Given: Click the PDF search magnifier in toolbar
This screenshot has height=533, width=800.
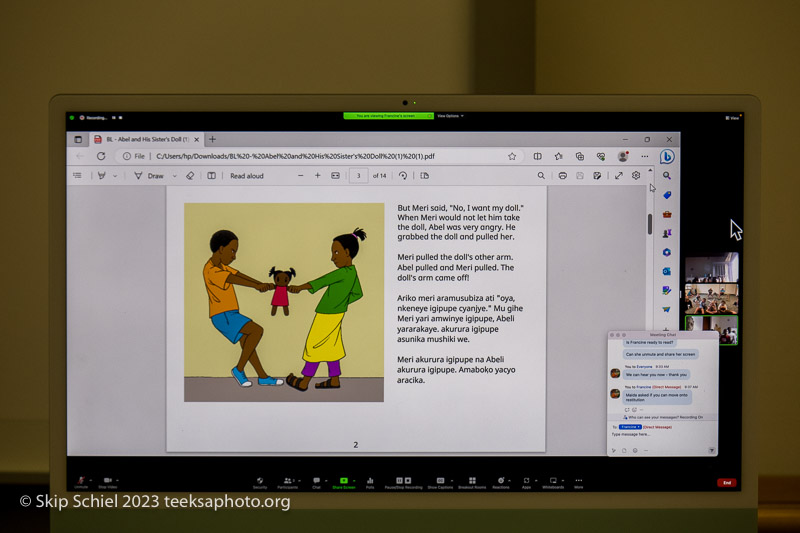Looking at the screenshot, I should pos(541,175).
